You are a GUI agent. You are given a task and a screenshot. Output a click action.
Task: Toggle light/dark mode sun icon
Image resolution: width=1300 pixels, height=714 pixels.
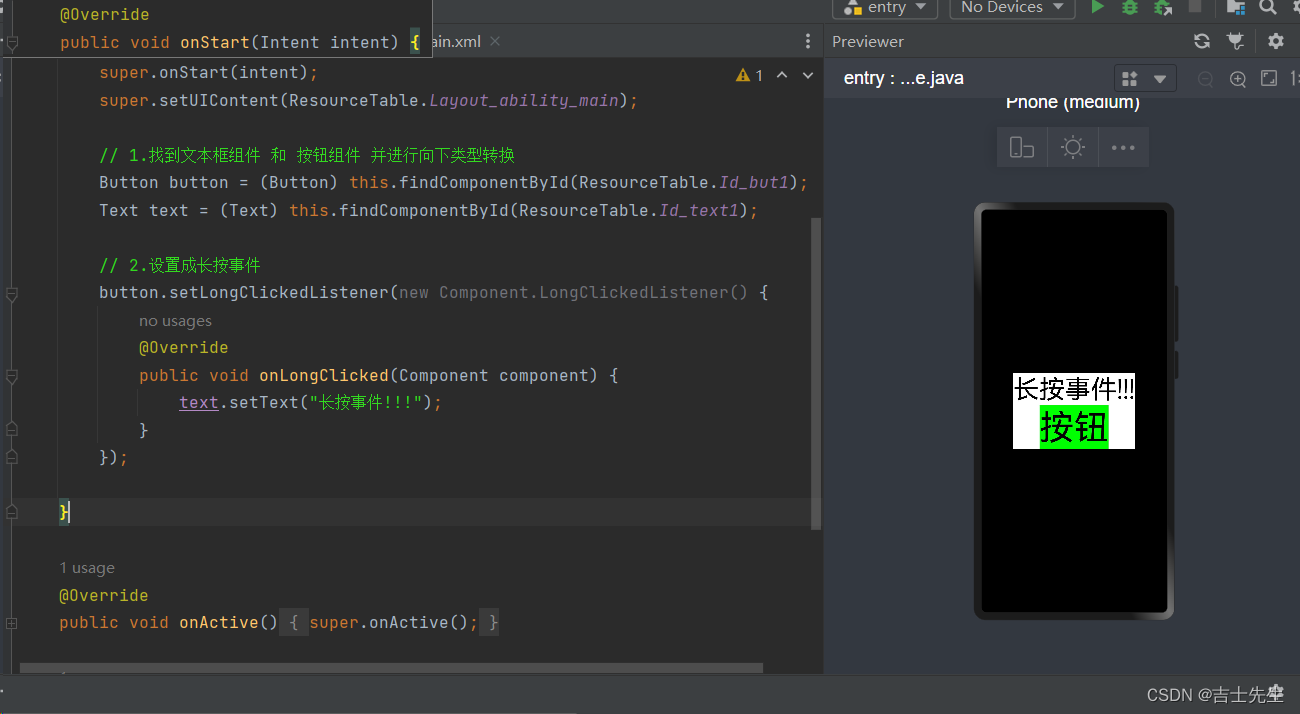[x=1073, y=148]
